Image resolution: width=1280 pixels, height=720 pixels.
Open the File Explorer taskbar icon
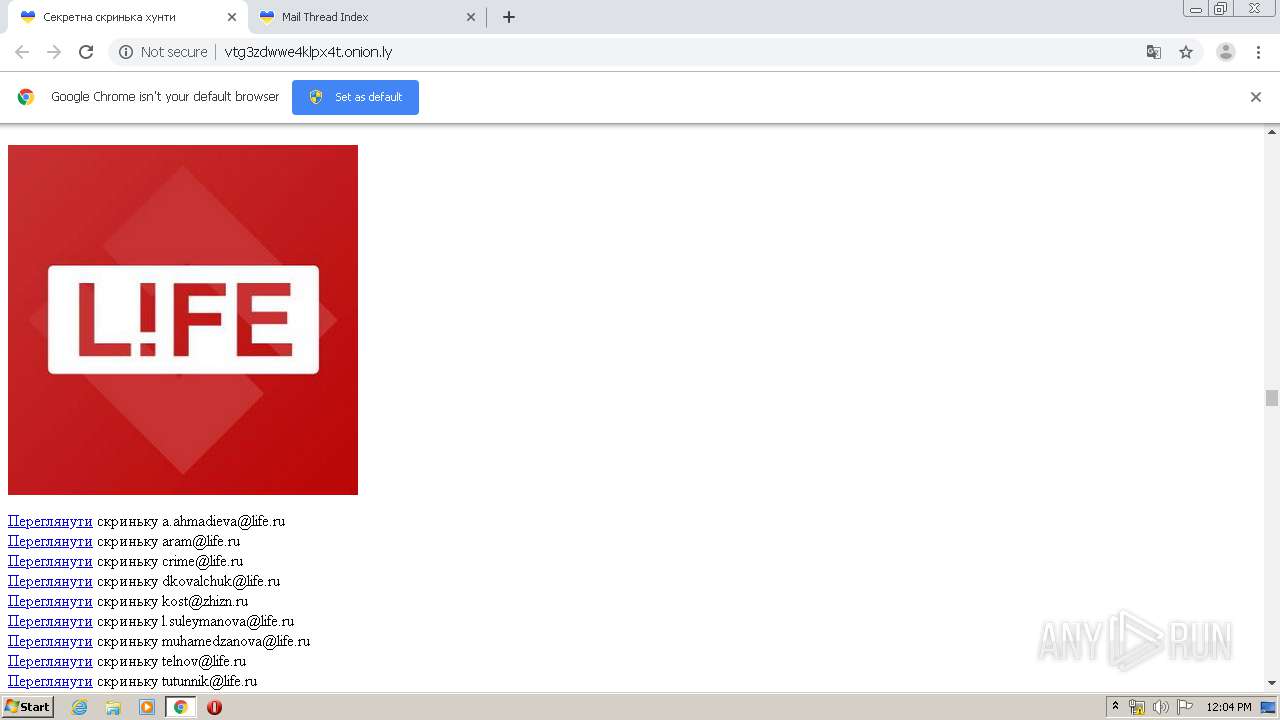113,707
